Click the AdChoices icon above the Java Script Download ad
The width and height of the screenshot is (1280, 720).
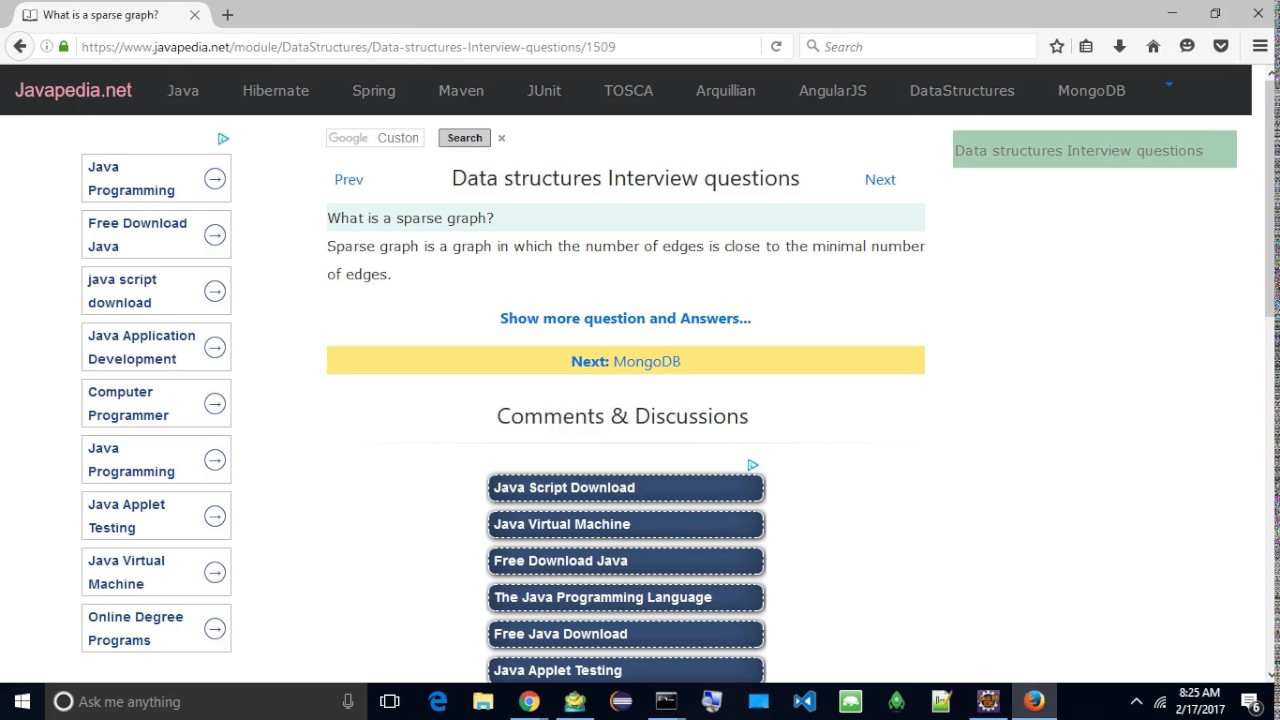(x=753, y=465)
